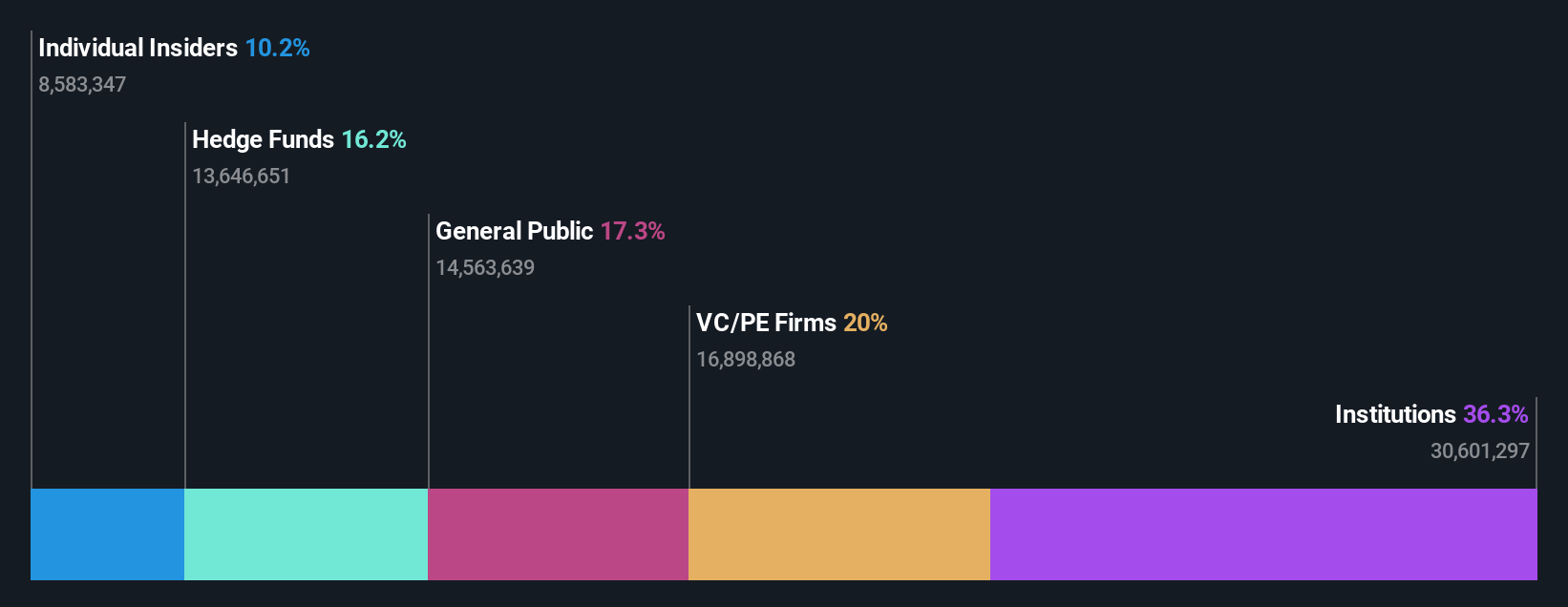Click the teal Hedge Funds bar segment
The image size is (1568, 607).
coord(306,534)
